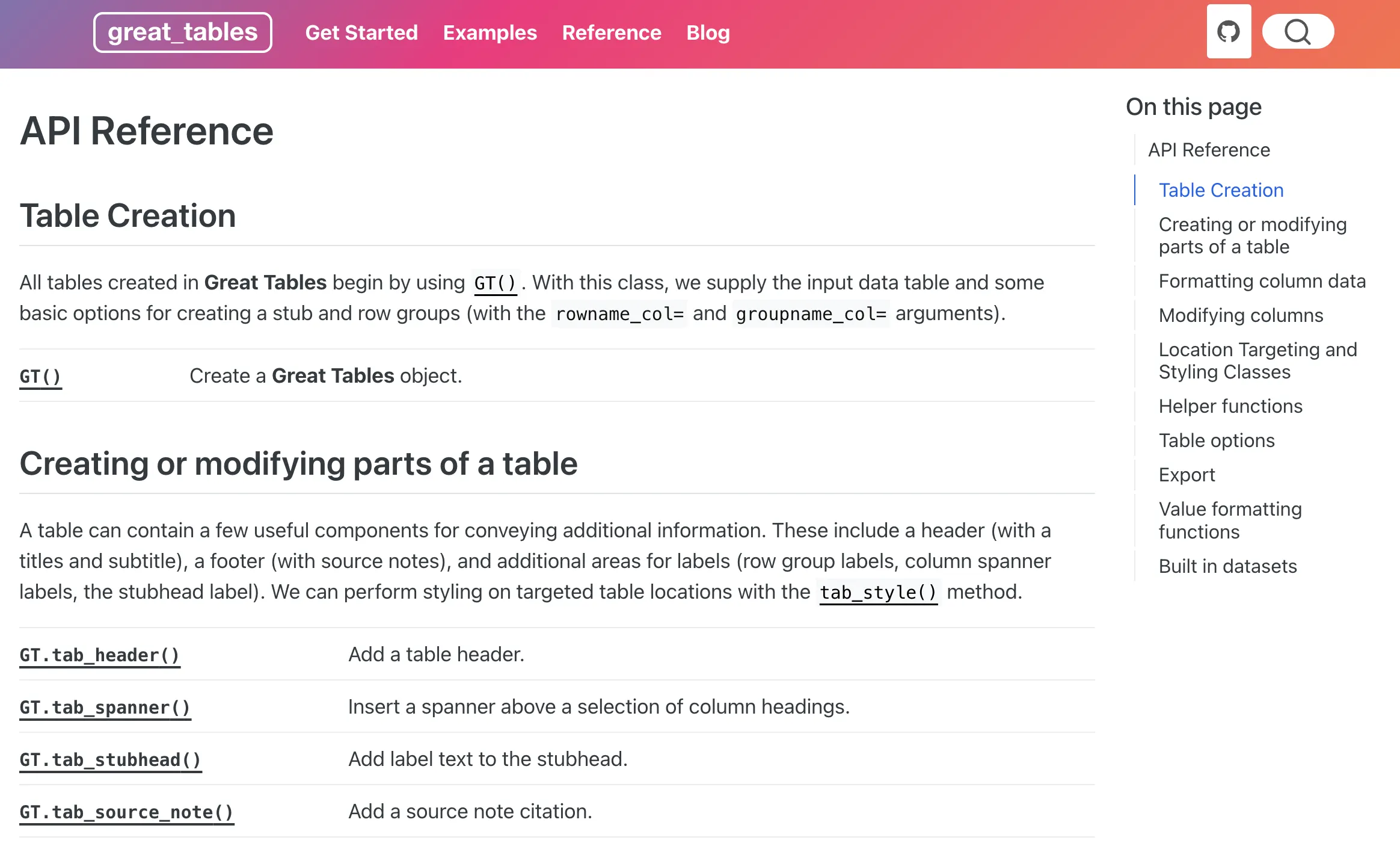
Task: Jump to Built in datasets section
Action: click(1227, 566)
